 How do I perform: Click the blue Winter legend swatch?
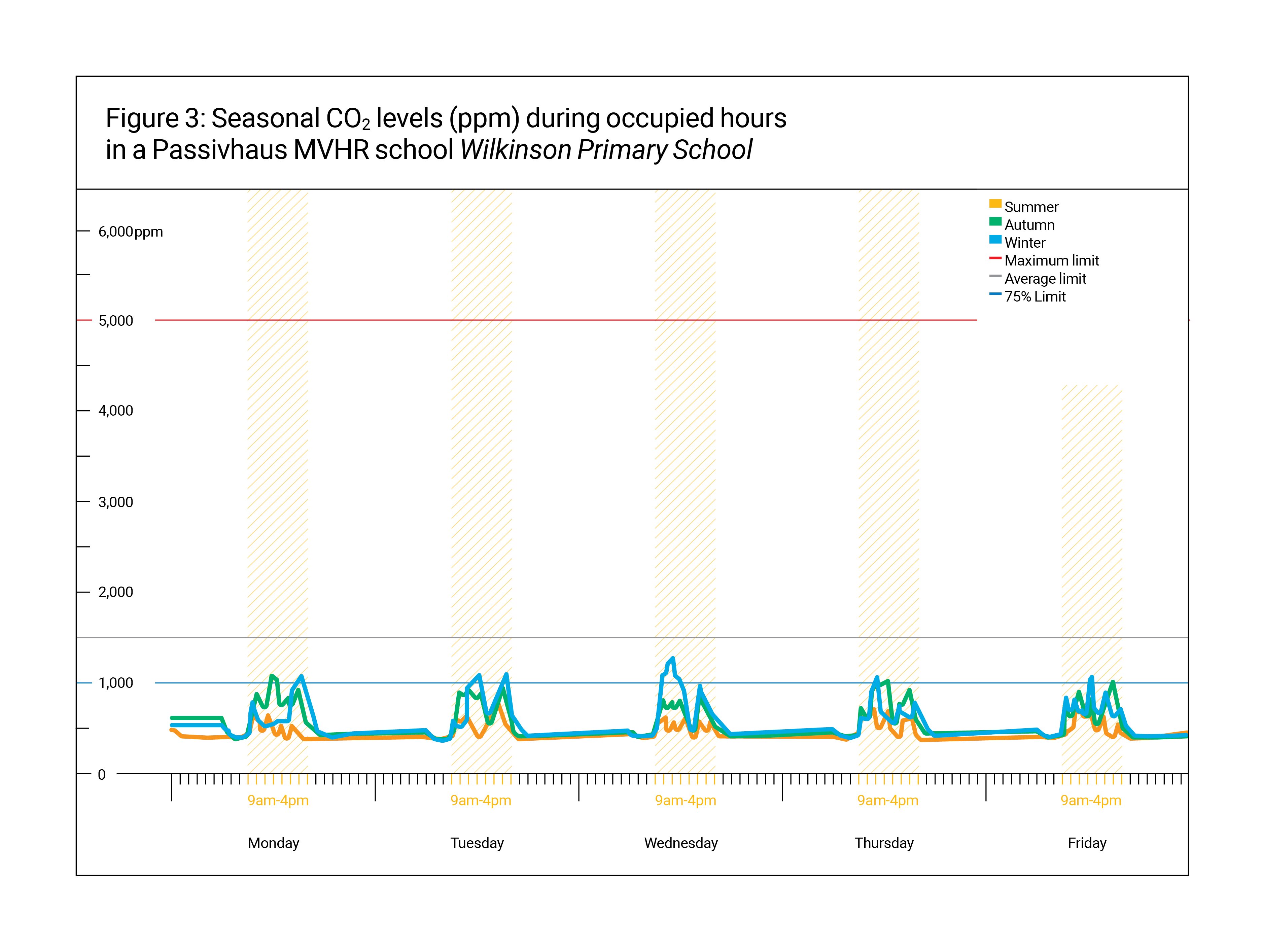click(x=995, y=240)
